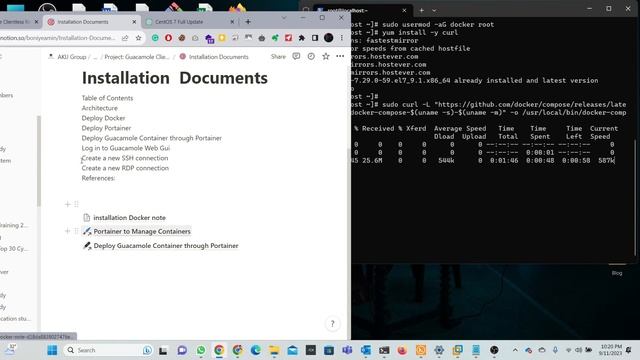Open the Grammarly extension icon
The width and height of the screenshot is (640, 360).
pos(155,38)
